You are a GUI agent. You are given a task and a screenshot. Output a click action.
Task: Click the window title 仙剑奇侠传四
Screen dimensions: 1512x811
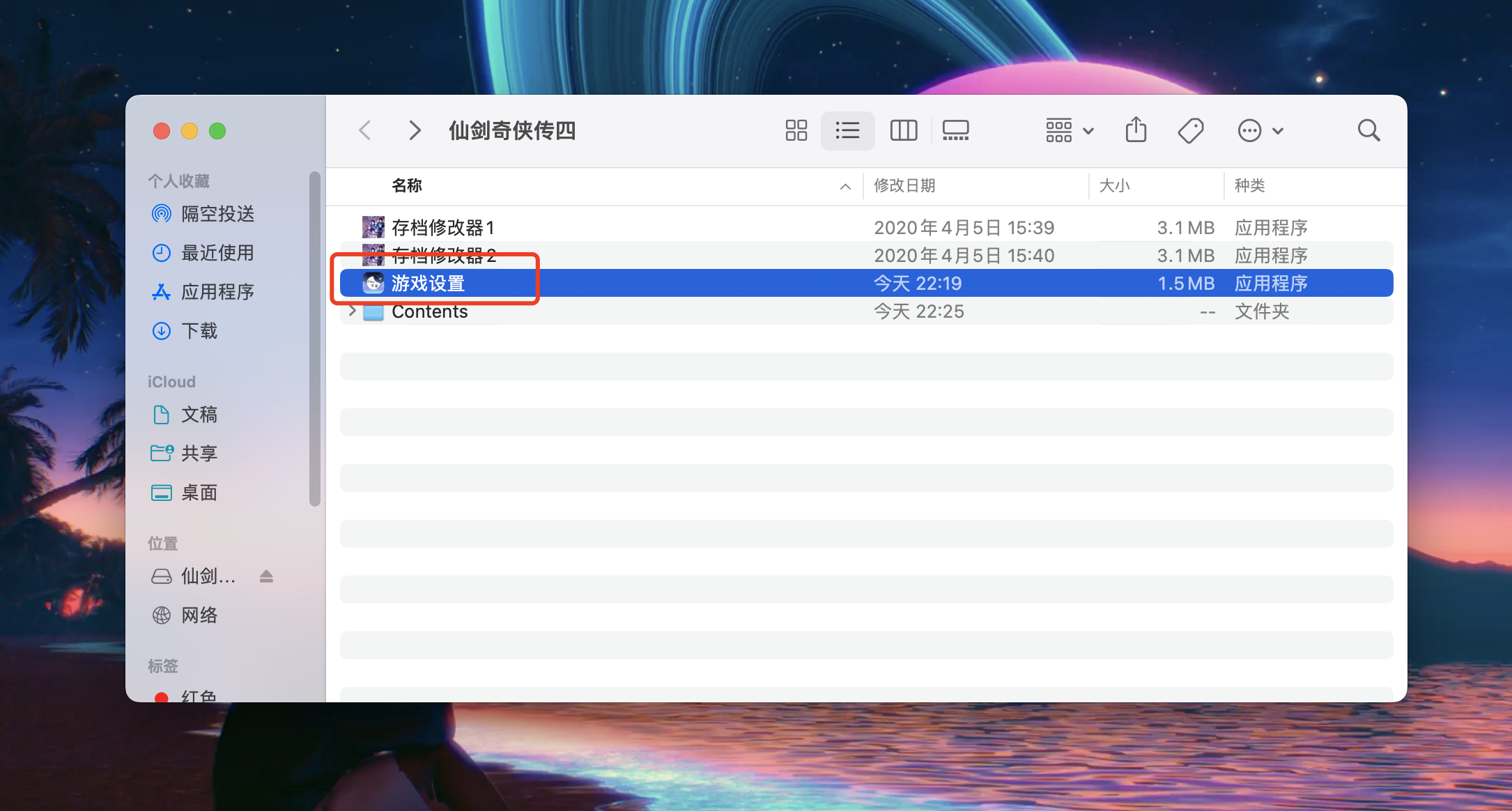pos(512,130)
